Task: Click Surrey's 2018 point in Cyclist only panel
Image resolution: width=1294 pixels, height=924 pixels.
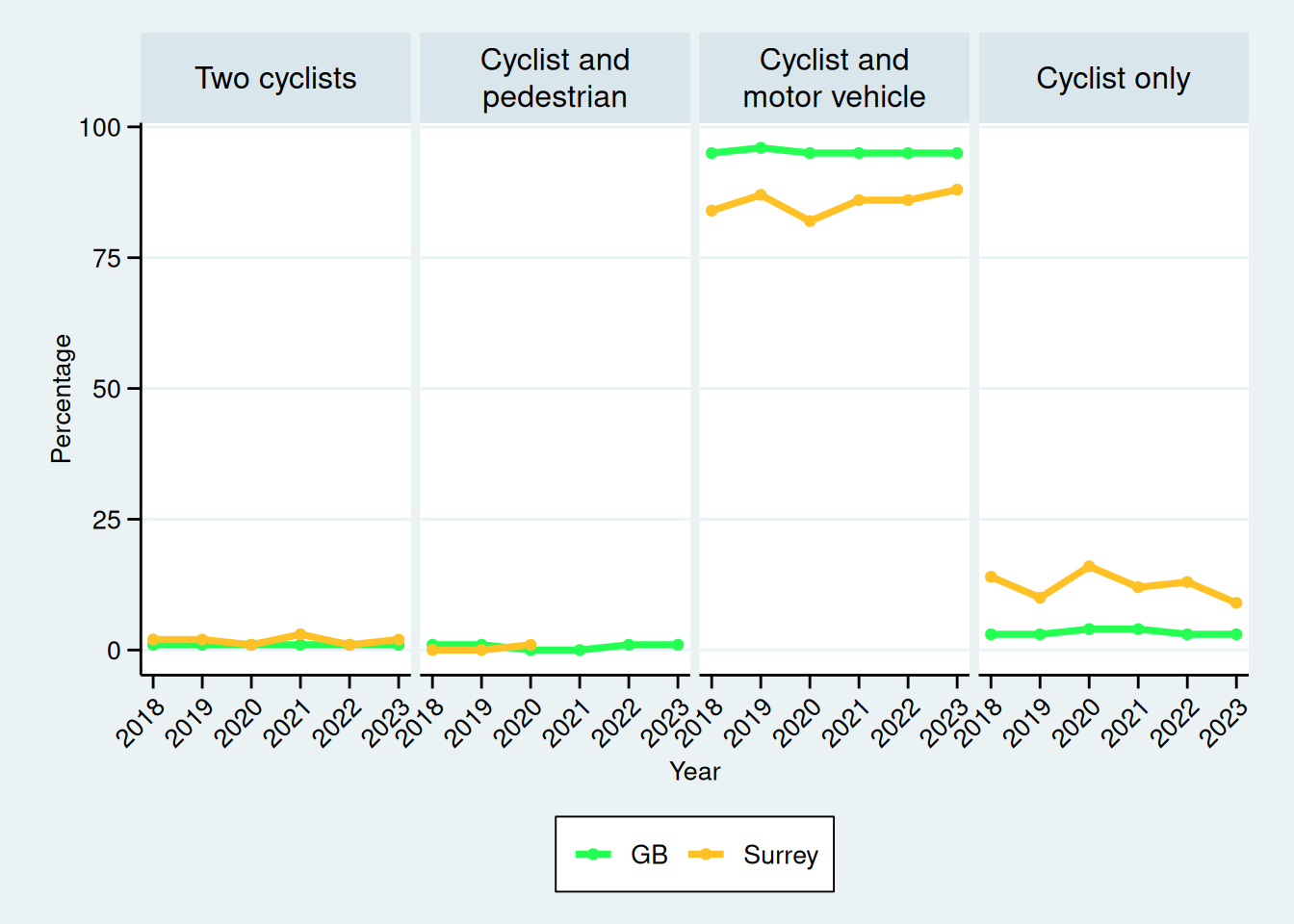Action: pos(991,577)
